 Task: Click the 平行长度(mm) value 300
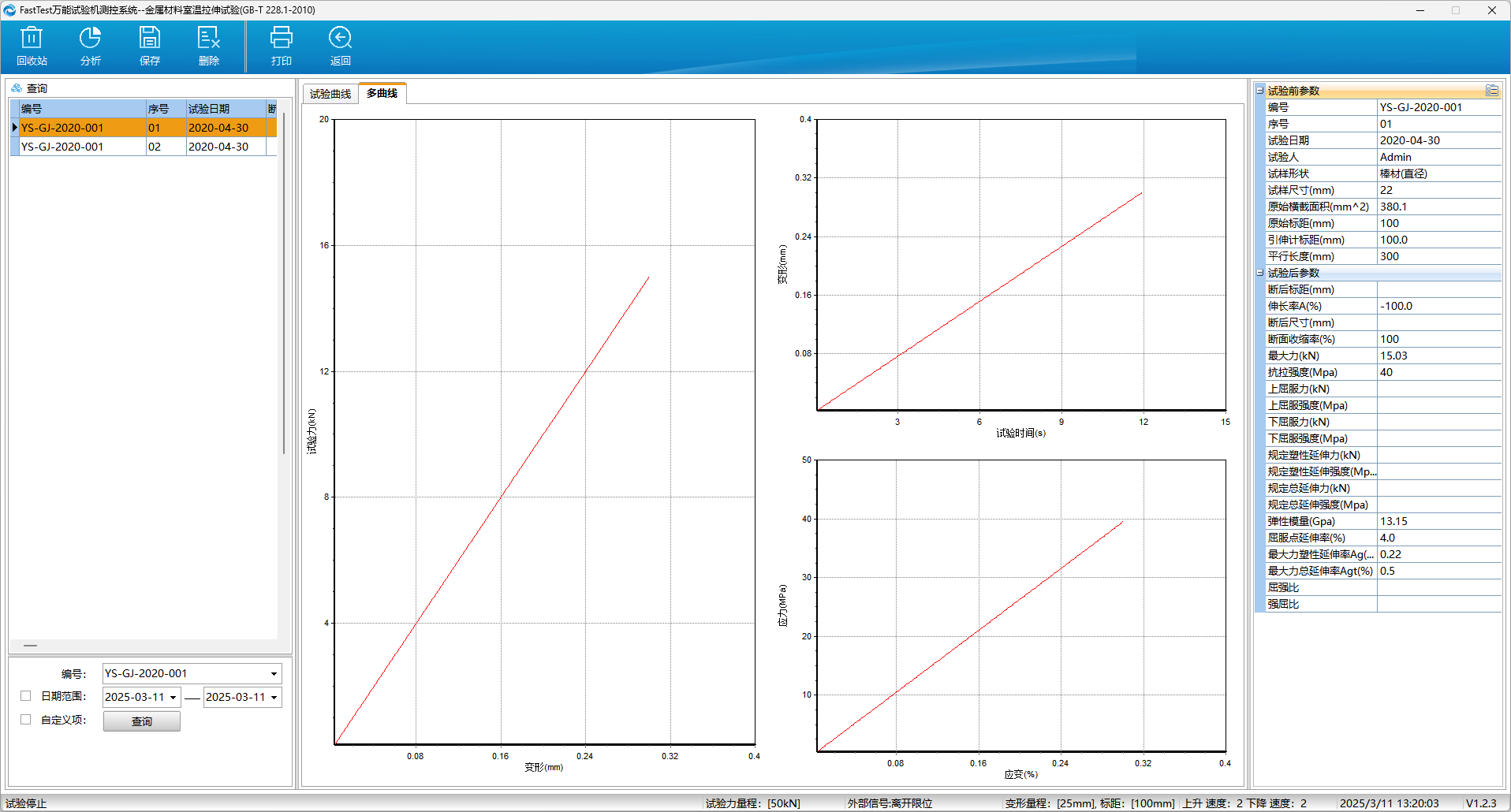1439,256
